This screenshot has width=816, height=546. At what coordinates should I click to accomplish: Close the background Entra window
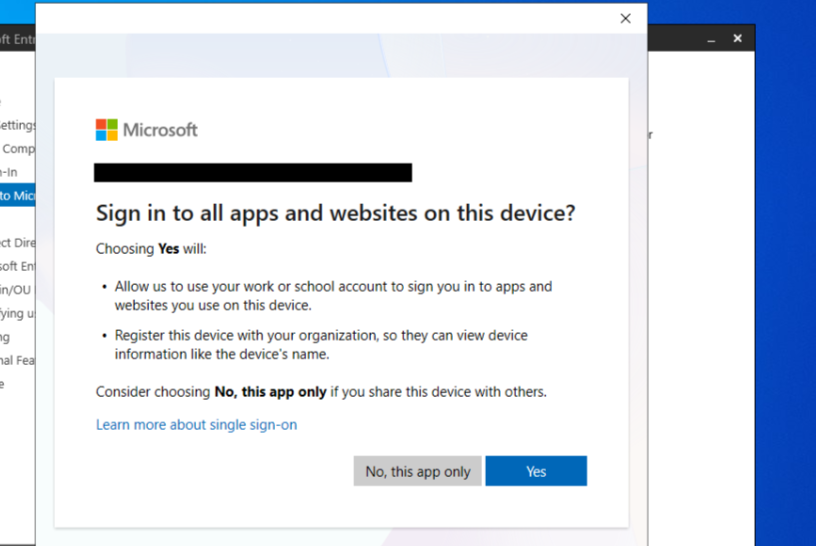(737, 38)
